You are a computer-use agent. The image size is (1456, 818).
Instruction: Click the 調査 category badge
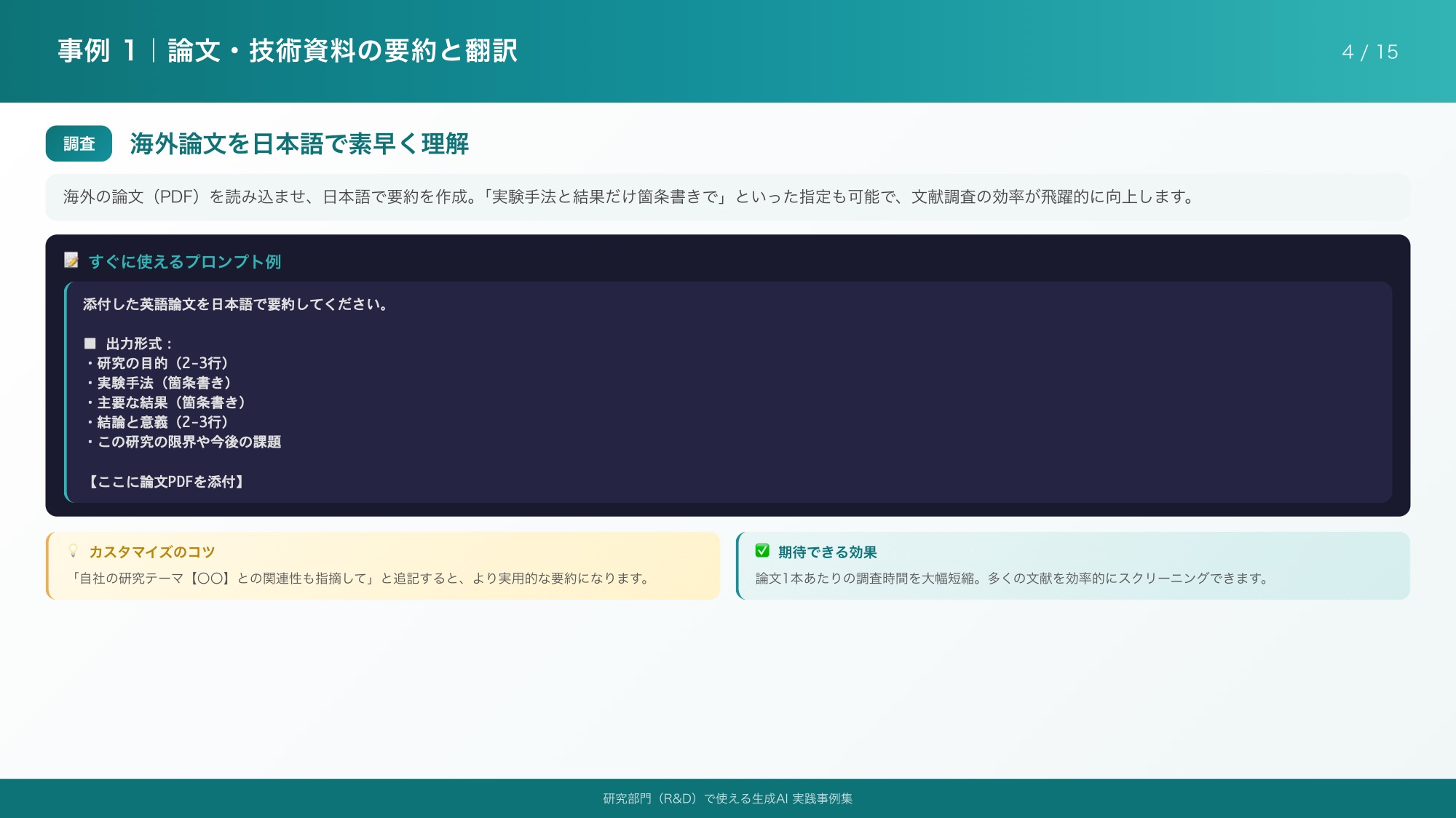click(79, 143)
